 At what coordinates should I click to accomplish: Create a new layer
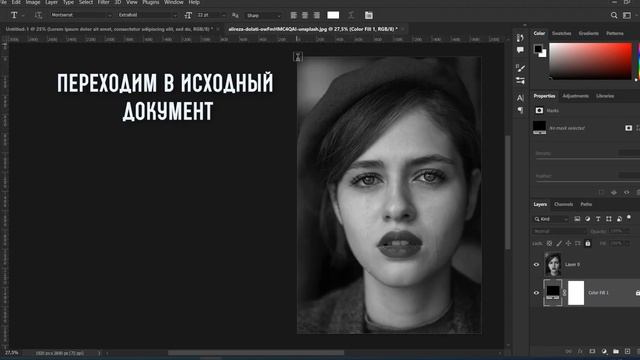point(627,351)
